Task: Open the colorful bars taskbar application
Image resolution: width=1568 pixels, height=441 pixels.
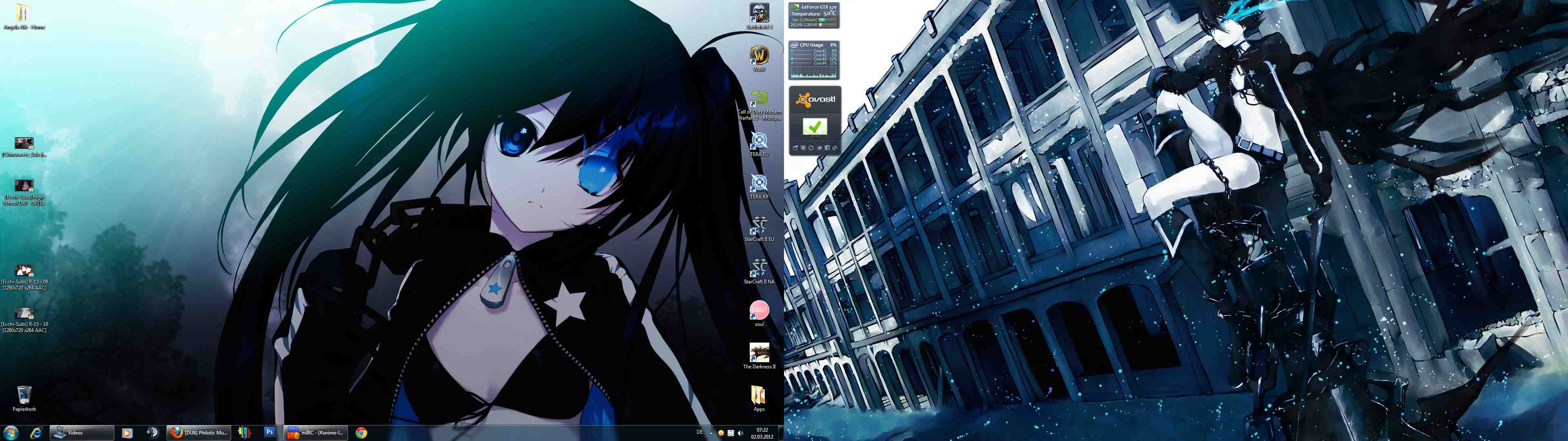Action: [x=244, y=432]
